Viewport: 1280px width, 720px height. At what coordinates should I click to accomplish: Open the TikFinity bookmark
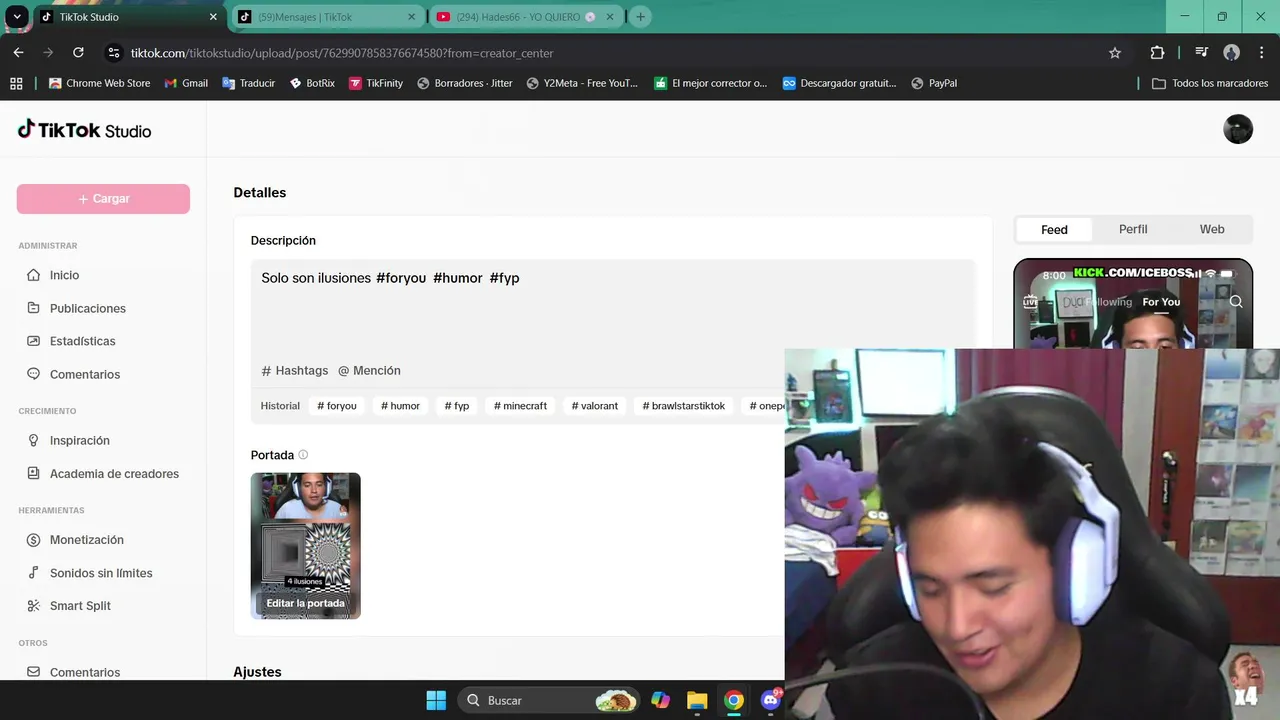(376, 83)
